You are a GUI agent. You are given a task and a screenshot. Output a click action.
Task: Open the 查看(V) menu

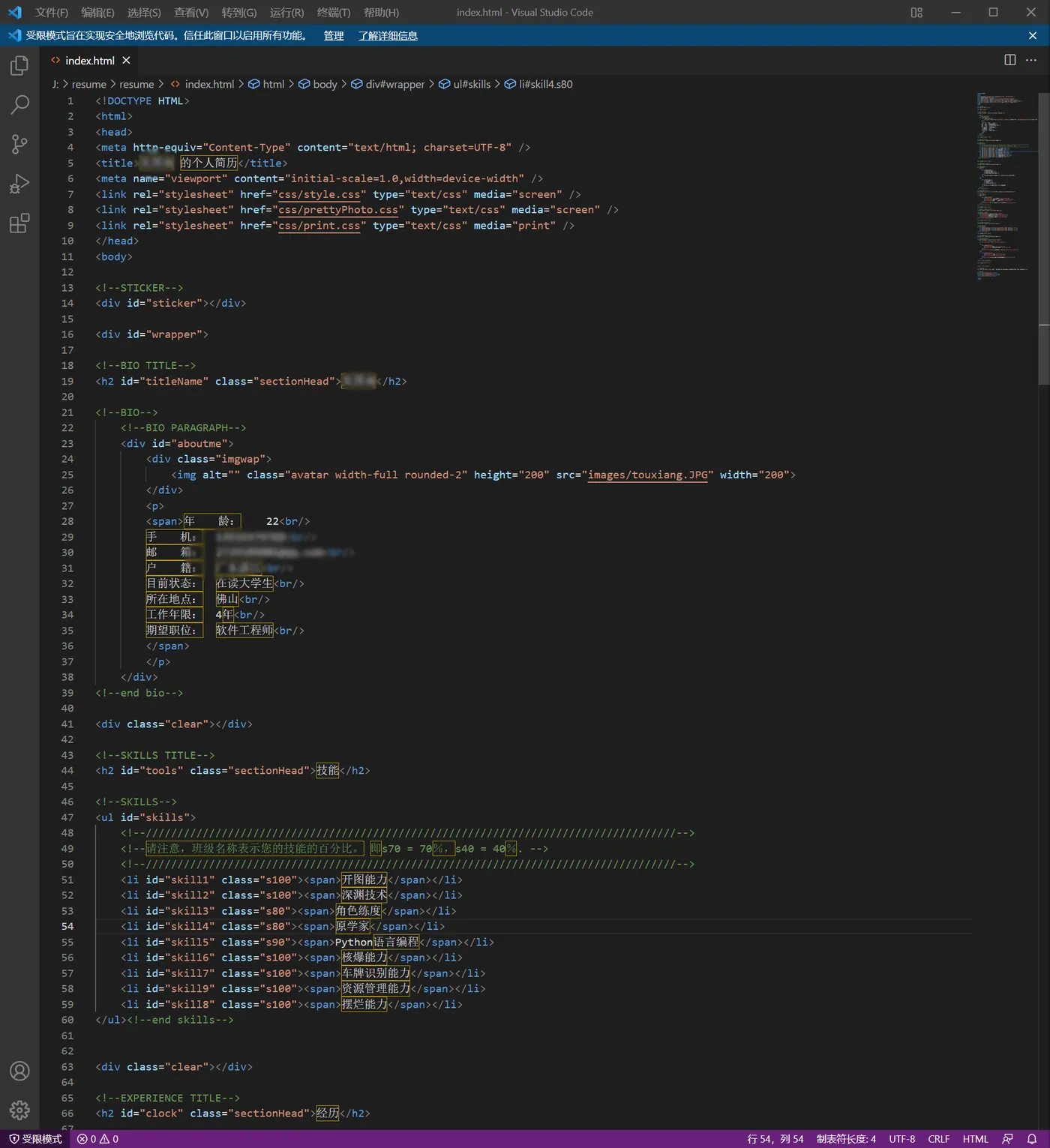pyautogui.click(x=191, y=12)
